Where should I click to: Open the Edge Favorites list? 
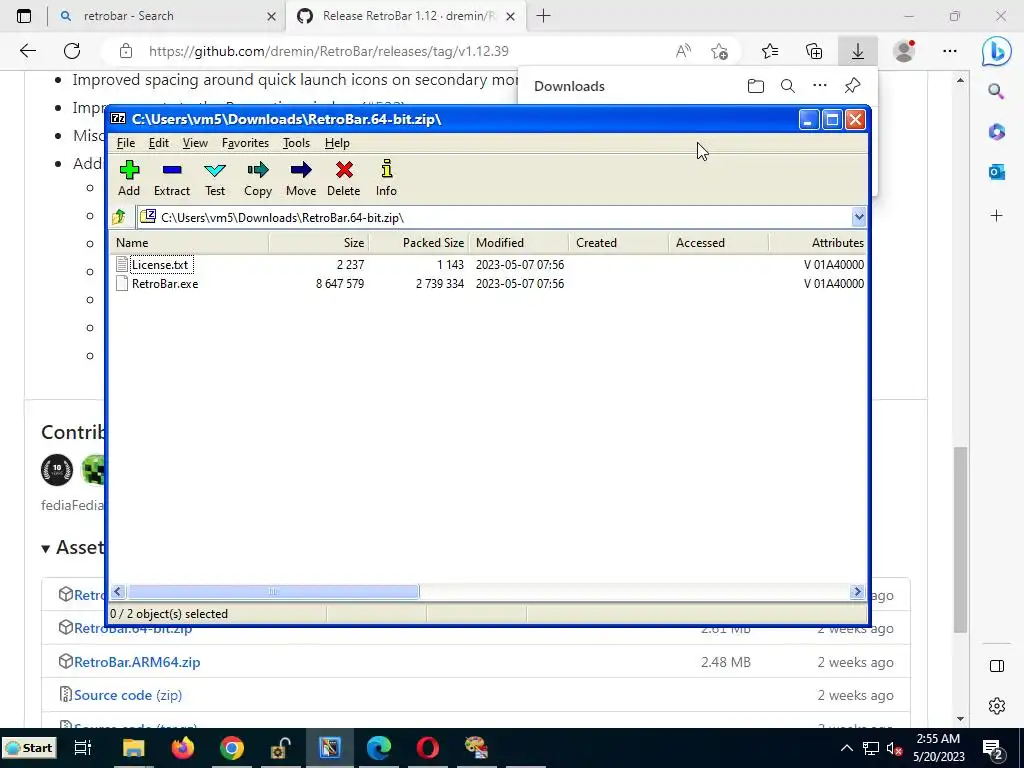[x=770, y=51]
